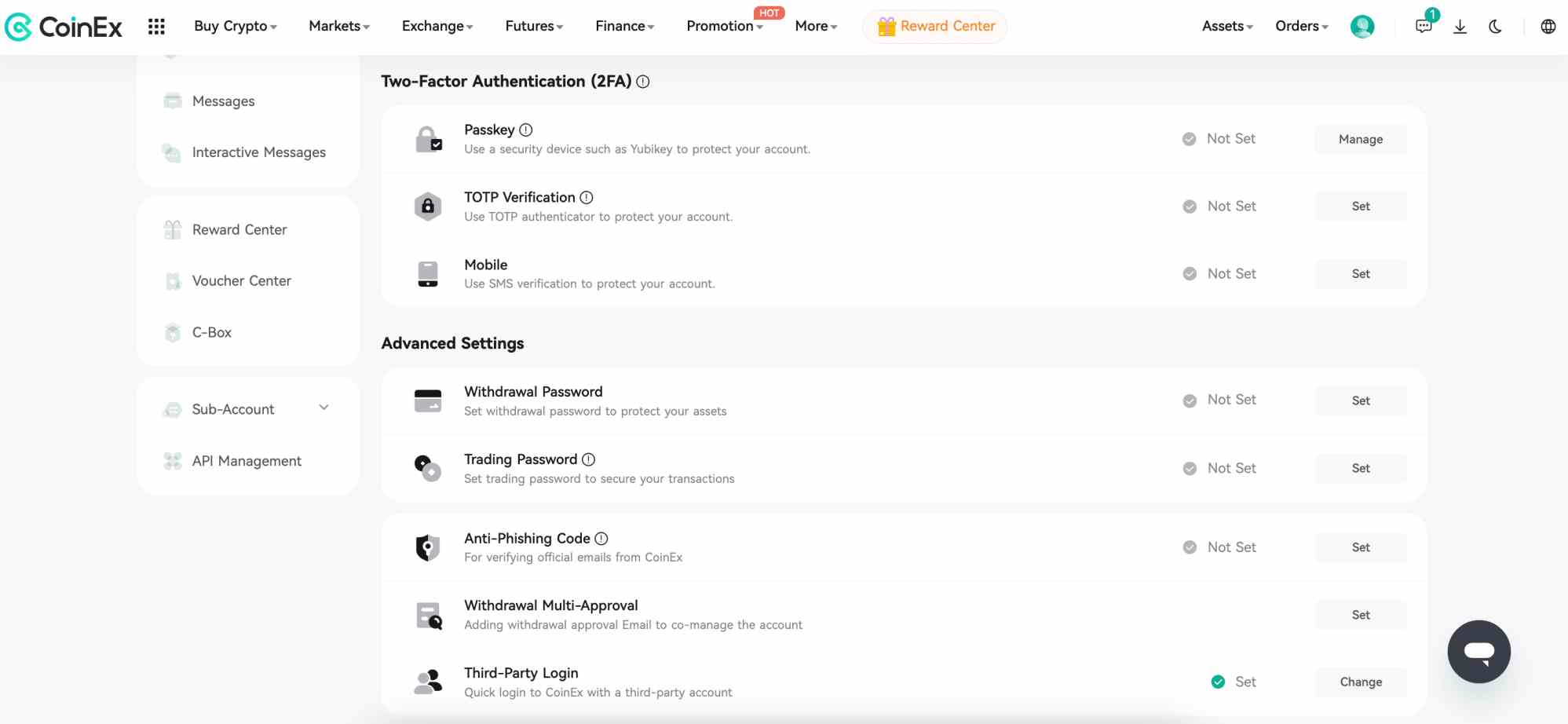The height and width of the screenshot is (724, 1568).
Task: Set the Withdrawal Password
Action: 1360,400
